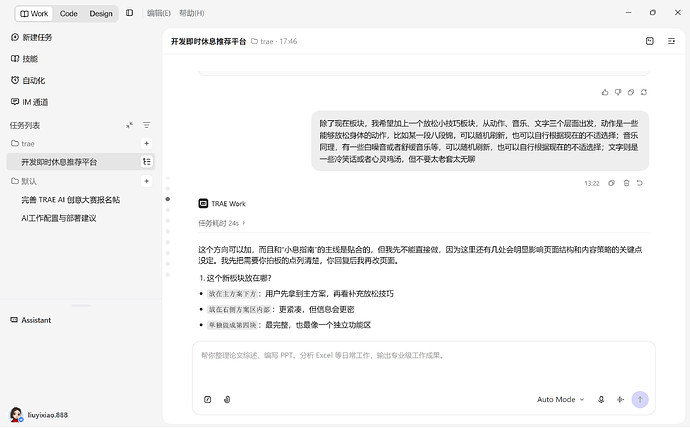Open the Auto Mode dropdown
Viewport: 690px width, 428px height.
coord(560,399)
